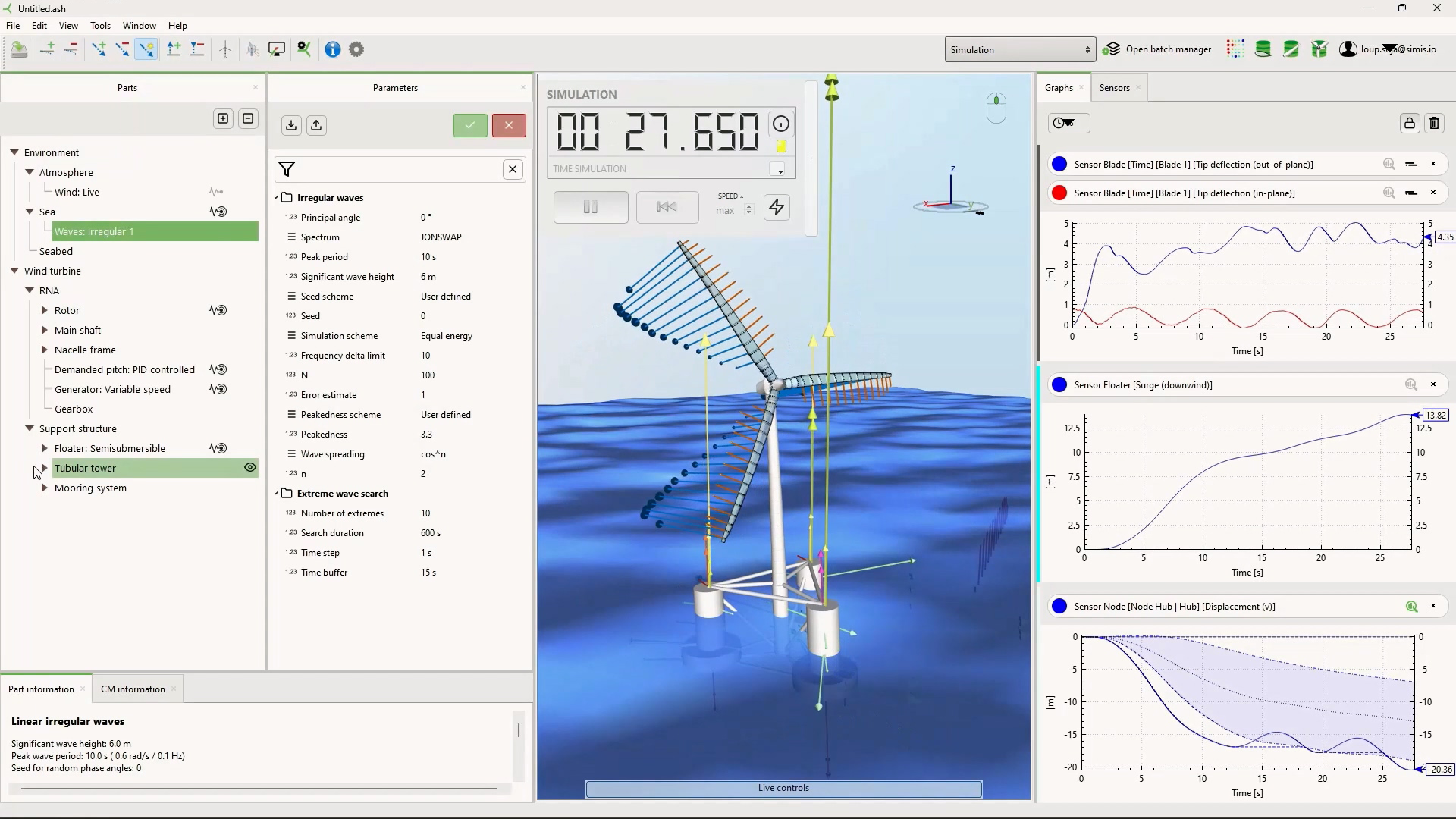Confirm parameters with the green checkmark button
Viewport: 1456px width, 819px height.
(470, 126)
